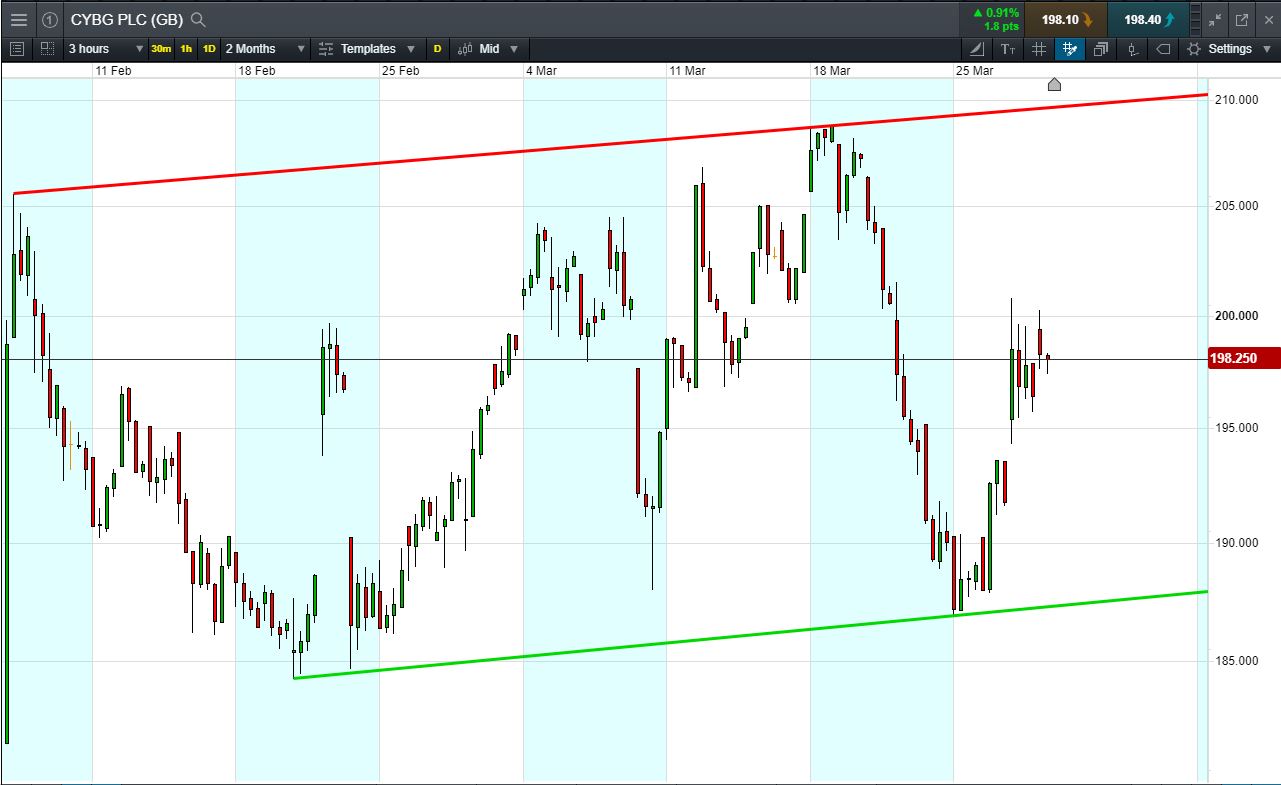The width and height of the screenshot is (1281, 785).
Task: Select the text annotation tool
Action: click(1008, 49)
